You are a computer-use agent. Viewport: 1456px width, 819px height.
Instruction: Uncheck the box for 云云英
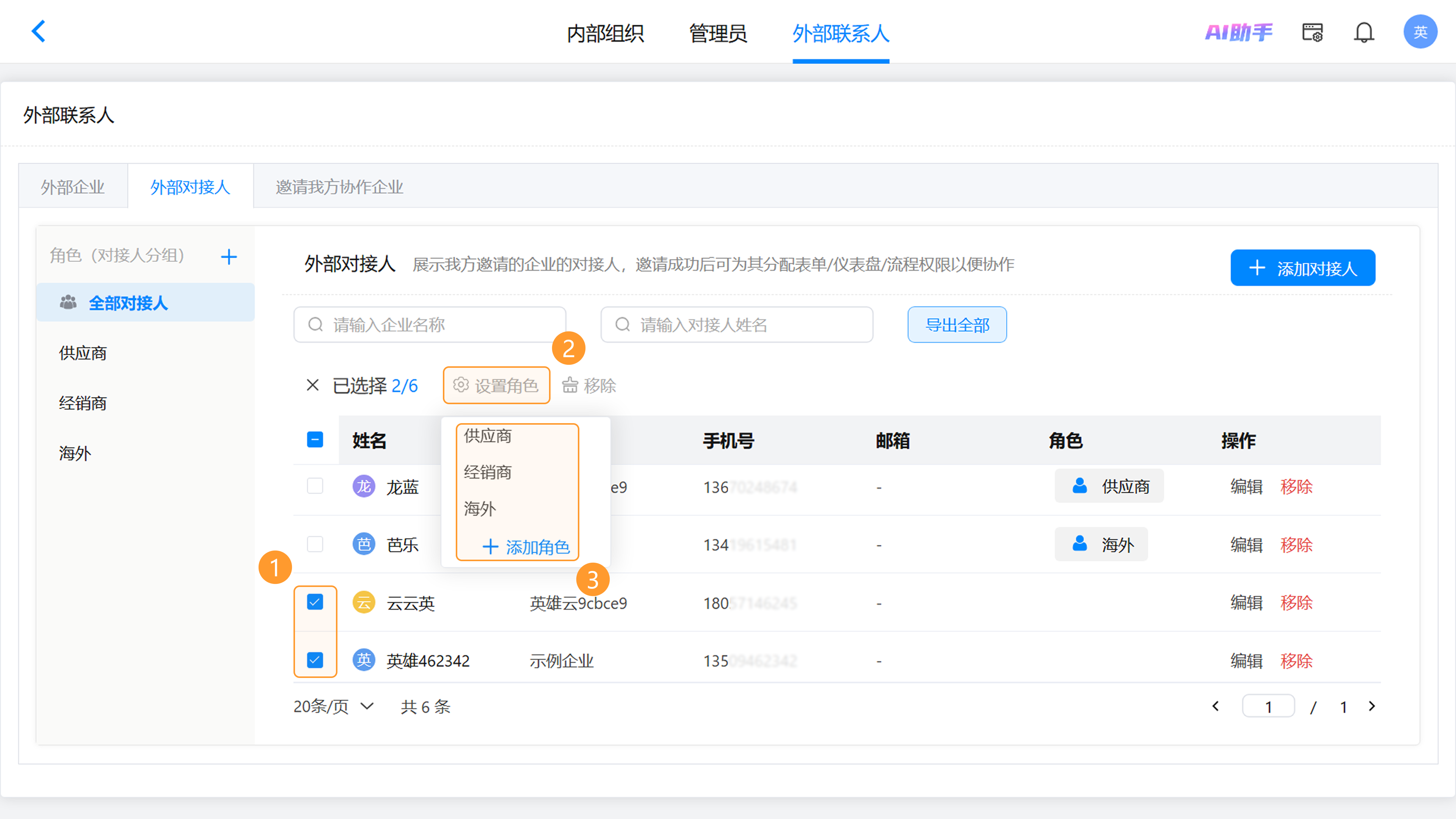click(x=315, y=602)
